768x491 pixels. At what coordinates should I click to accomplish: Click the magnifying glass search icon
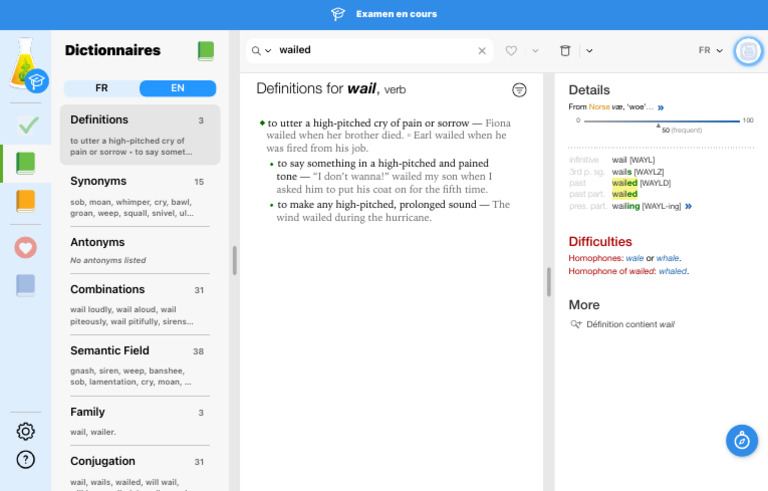click(256, 50)
